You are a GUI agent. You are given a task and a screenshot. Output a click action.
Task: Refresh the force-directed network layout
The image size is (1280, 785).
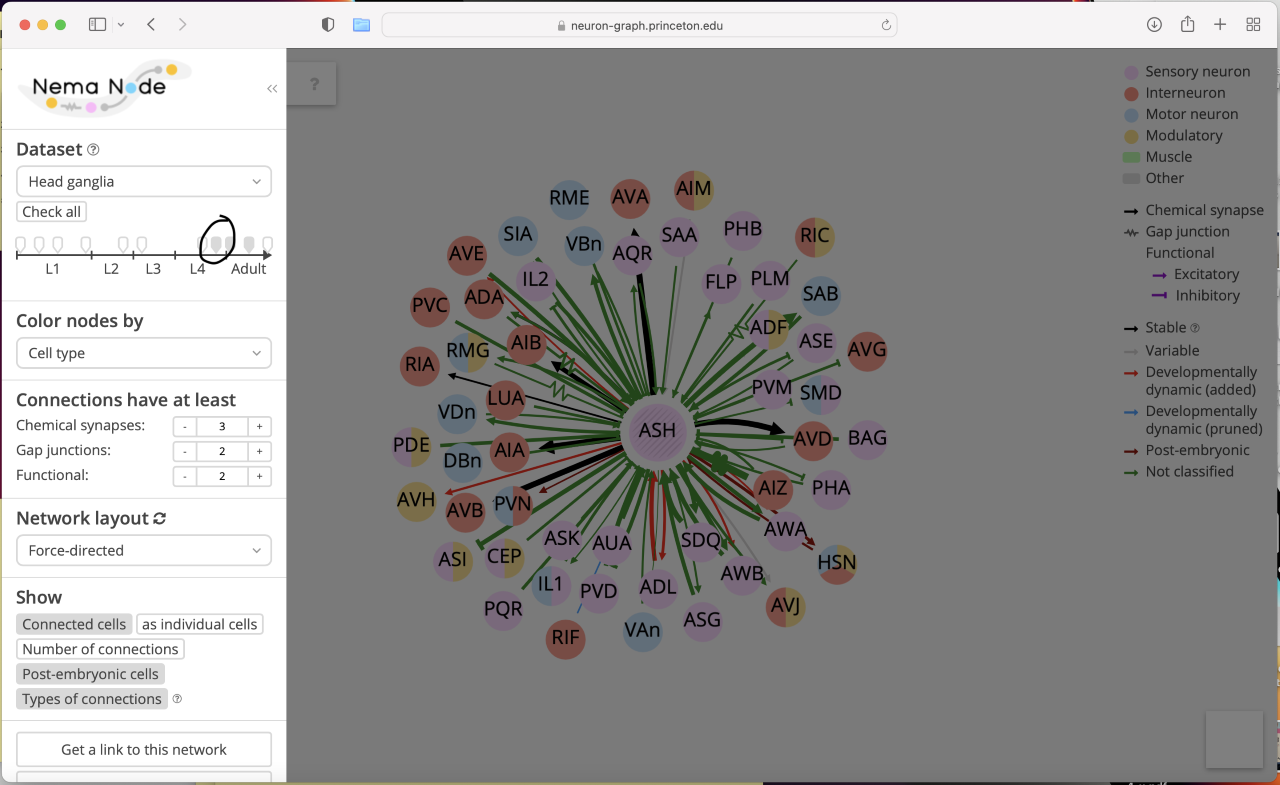click(x=160, y=518)
